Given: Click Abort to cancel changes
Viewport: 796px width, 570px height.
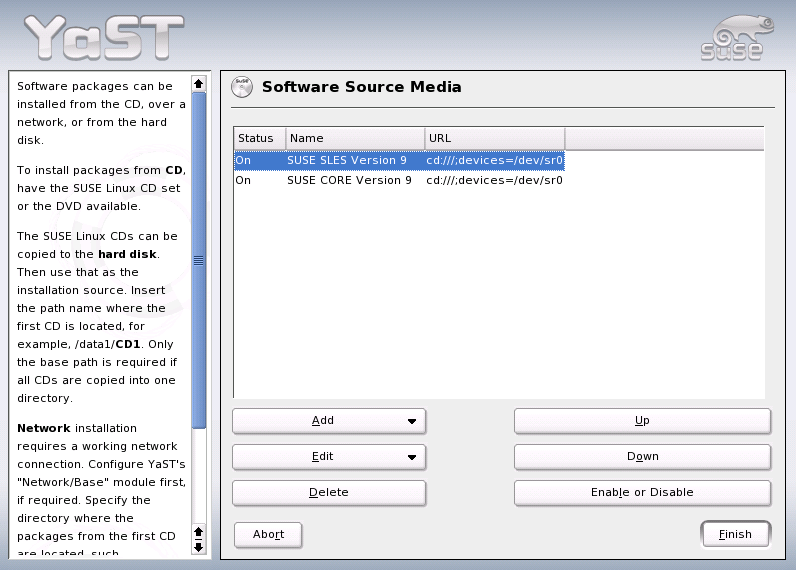Looking at the screenshot, I should point(268,535).
